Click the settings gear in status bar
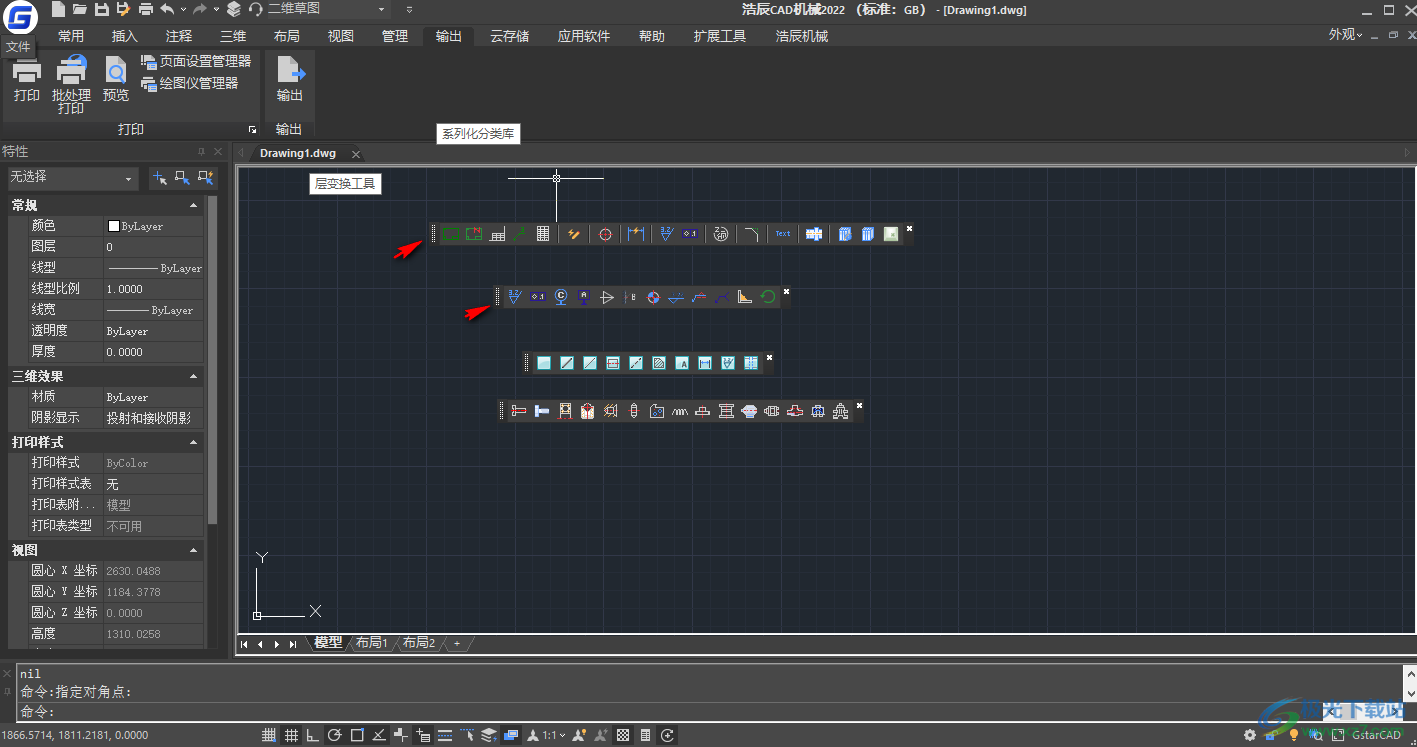1417x747 pixels. click(1249, 736)
